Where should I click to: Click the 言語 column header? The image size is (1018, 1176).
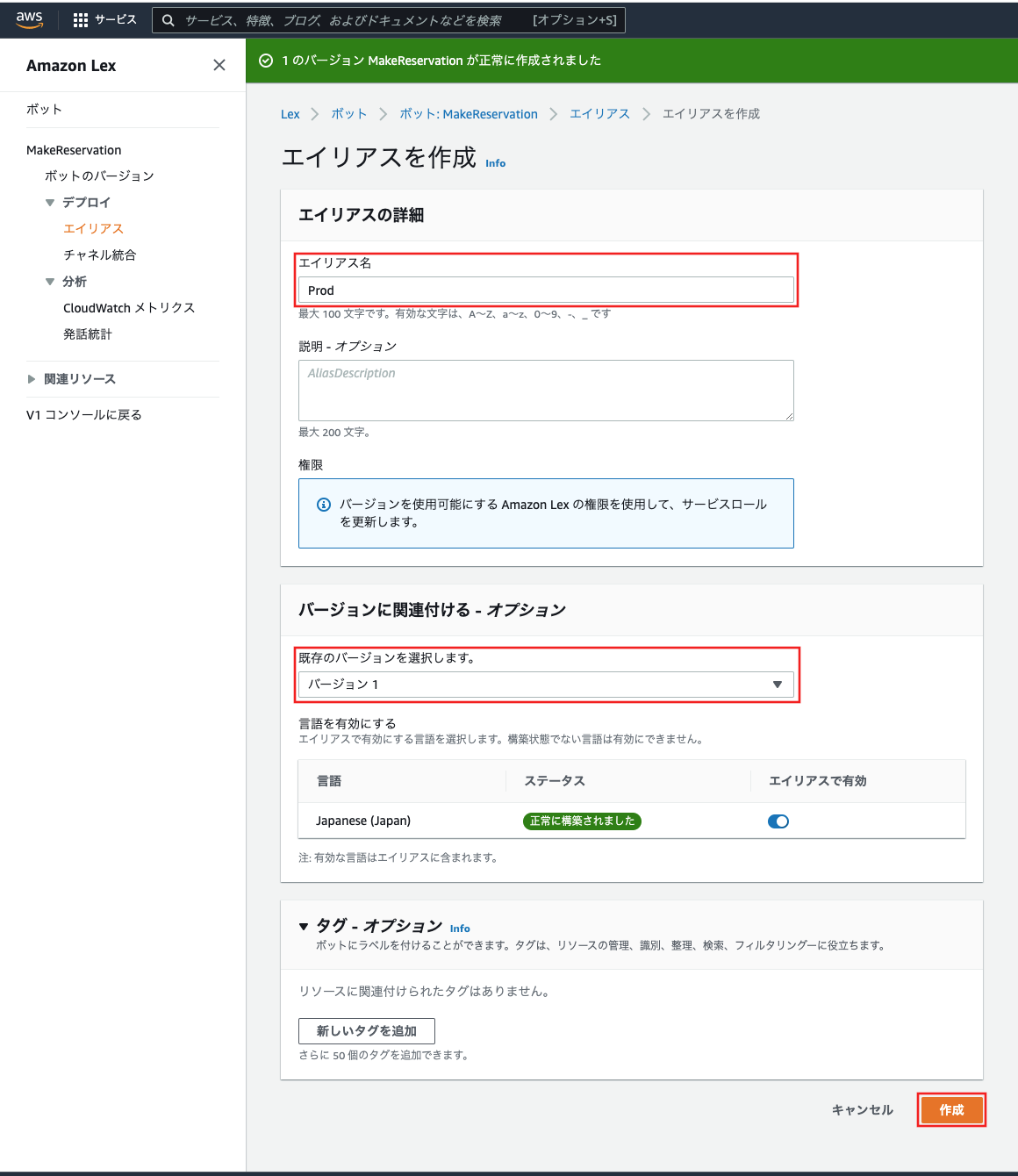pyautogui.click(x=329, y=781)
